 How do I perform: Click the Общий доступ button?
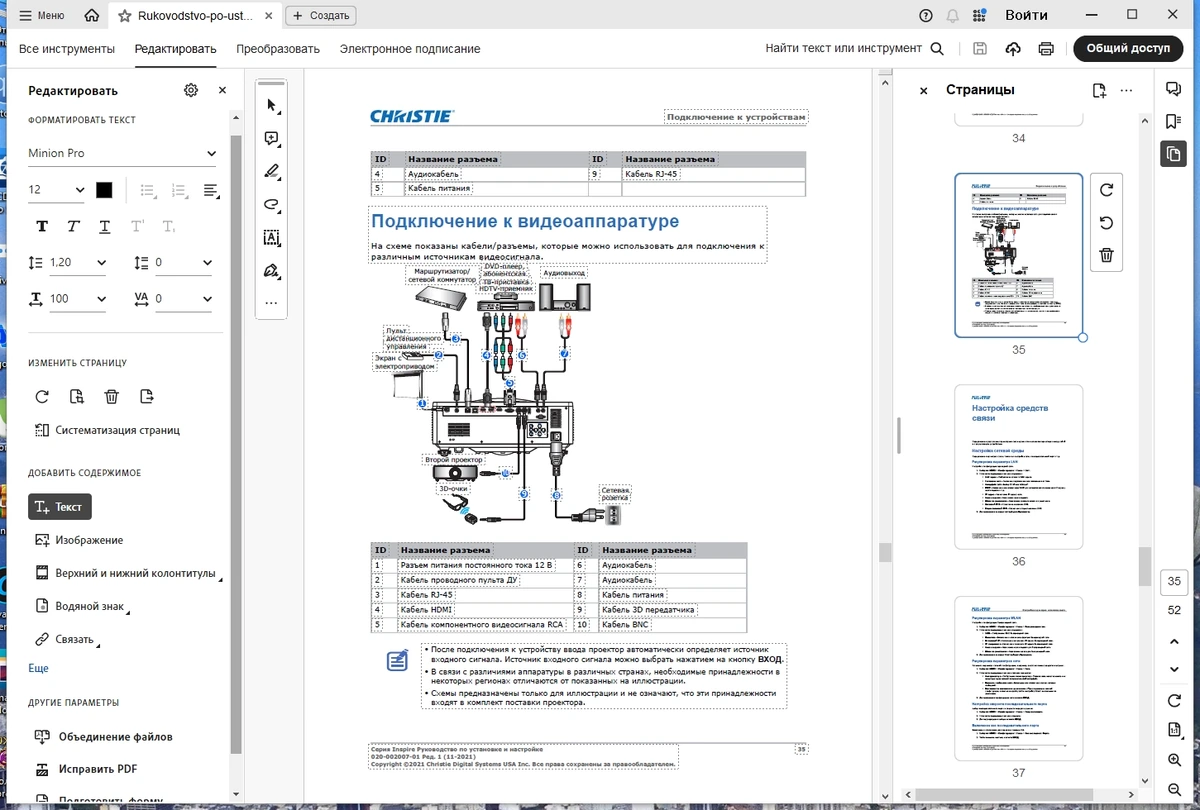click(1127, 48)
